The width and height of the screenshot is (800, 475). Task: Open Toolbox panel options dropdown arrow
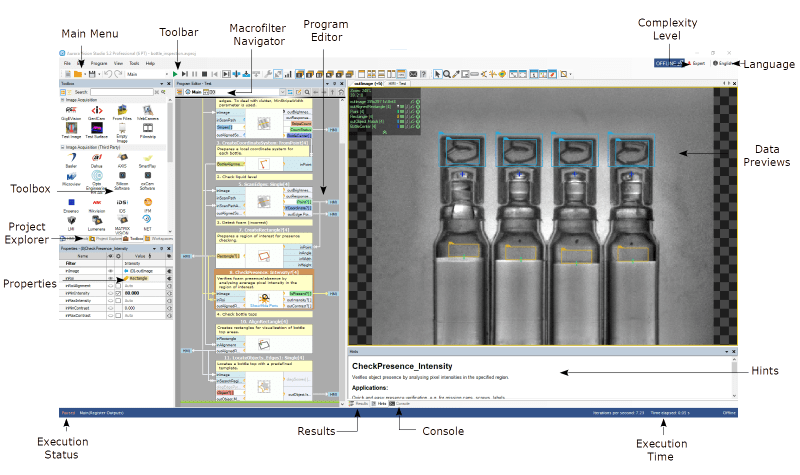click(x=162, y=84)
